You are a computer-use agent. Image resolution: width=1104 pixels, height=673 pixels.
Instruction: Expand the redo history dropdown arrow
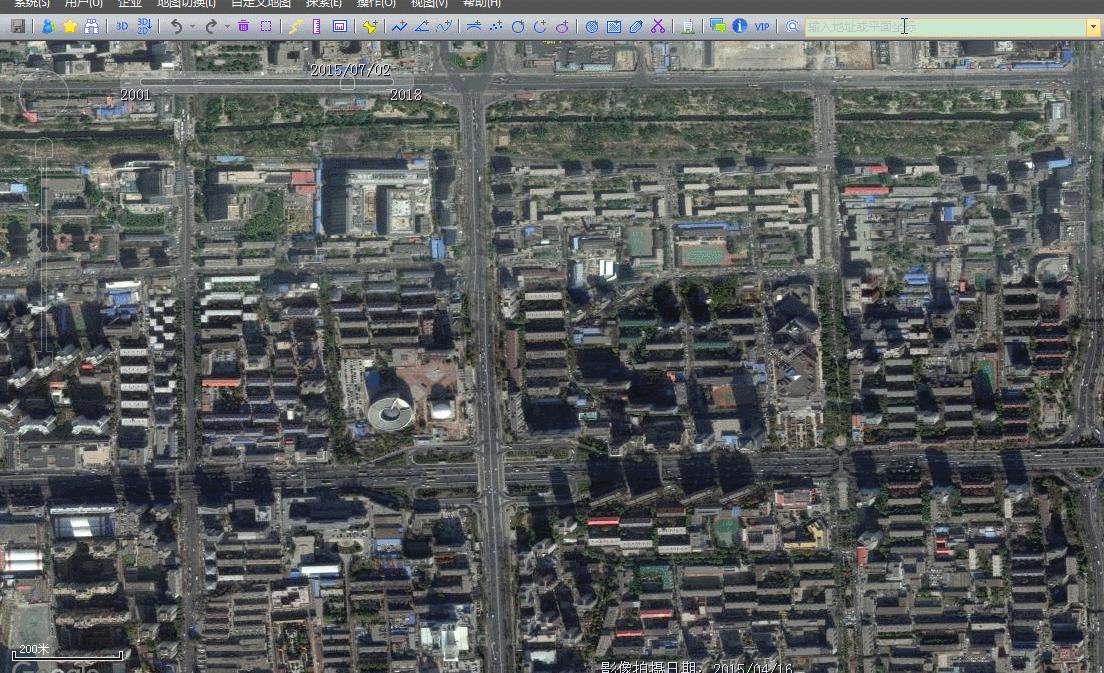coord(227,27)
